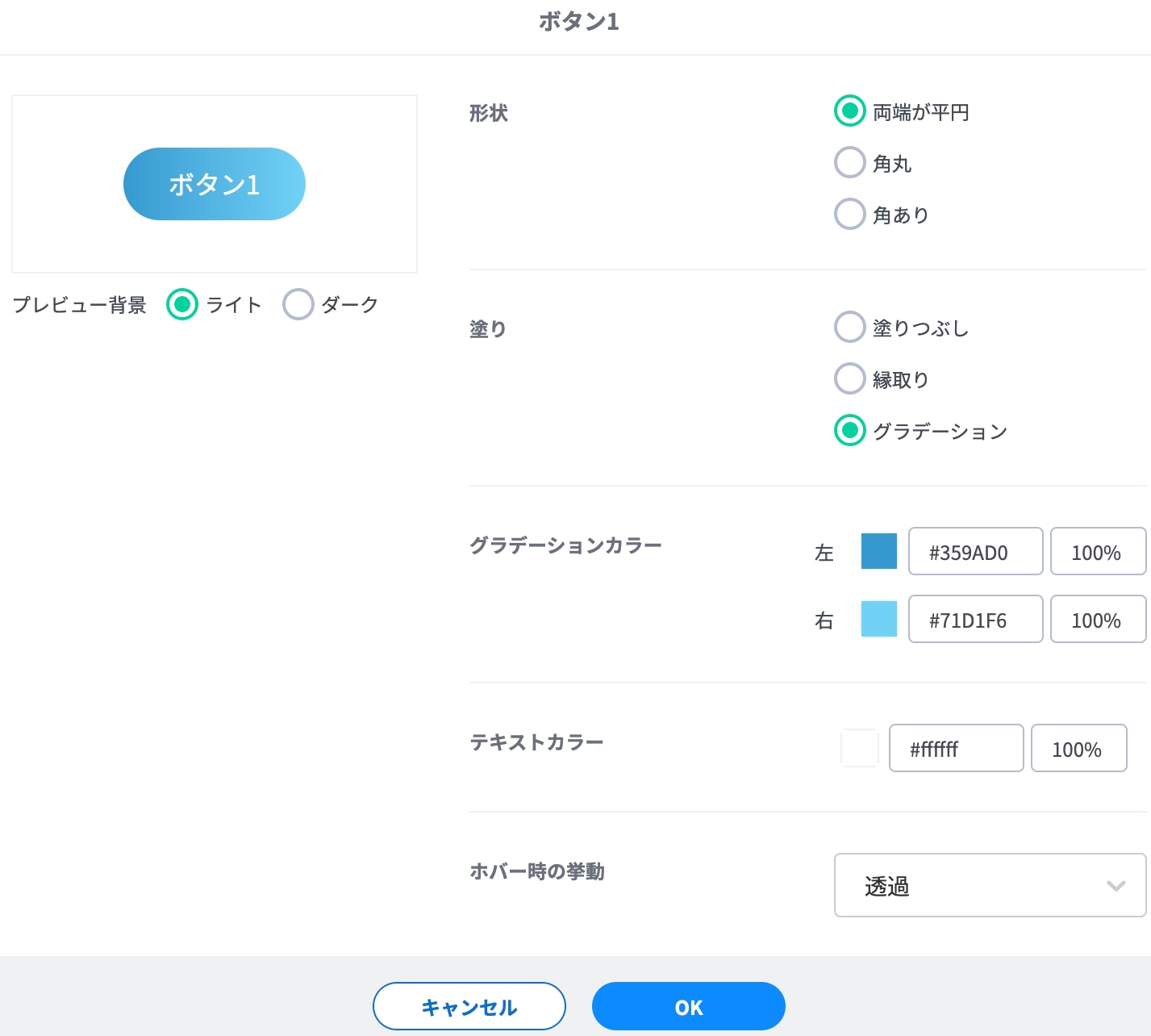
Task: Click the 右 gradient label
Action: click(x=824, y=620)
